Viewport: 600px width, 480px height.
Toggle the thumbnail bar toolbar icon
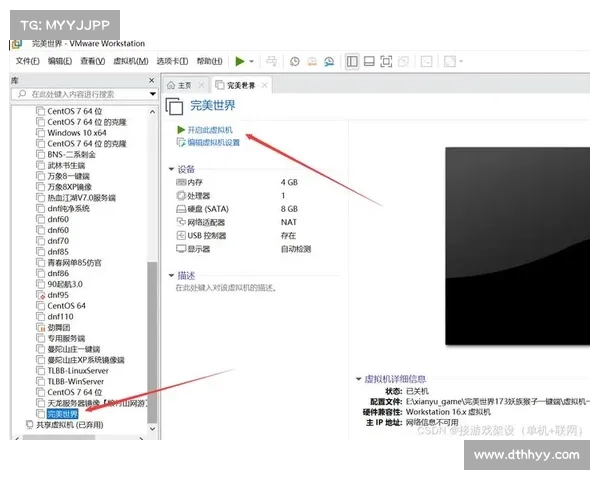[x=369, y=61]
